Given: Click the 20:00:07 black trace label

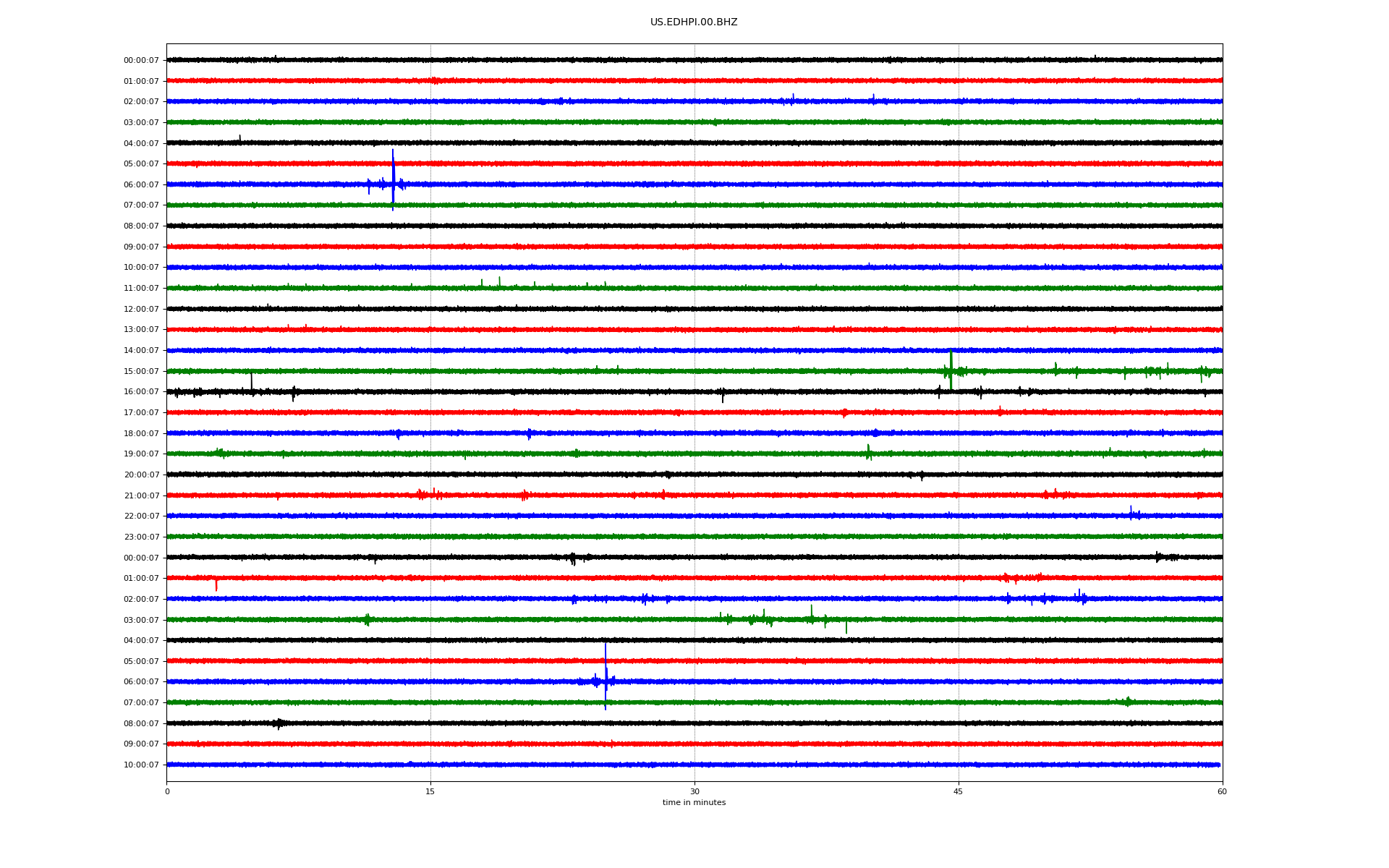Looking at the screenshot, I should 141,475.
